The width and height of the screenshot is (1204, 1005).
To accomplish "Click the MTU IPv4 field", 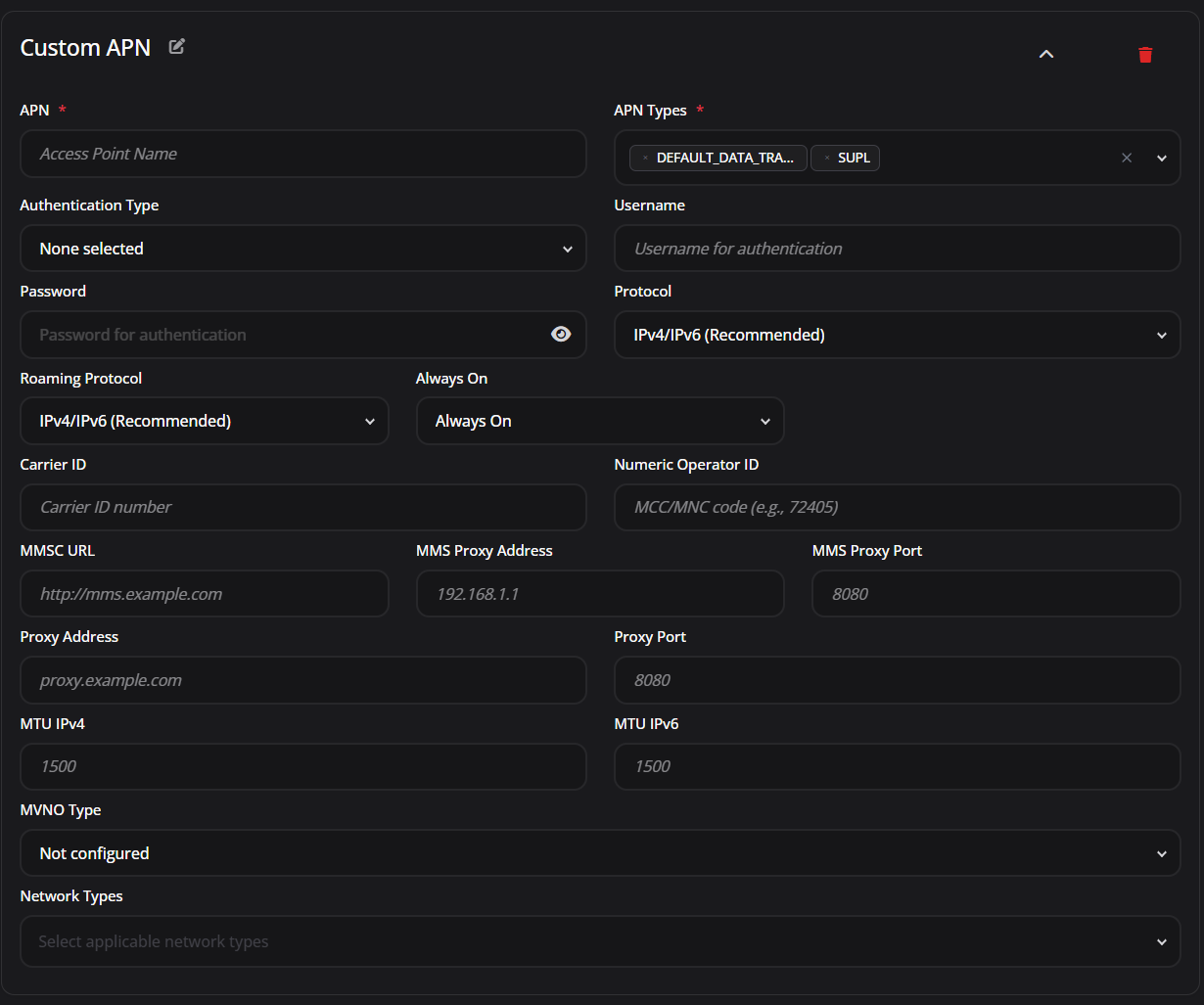I will tap(303, 766).
